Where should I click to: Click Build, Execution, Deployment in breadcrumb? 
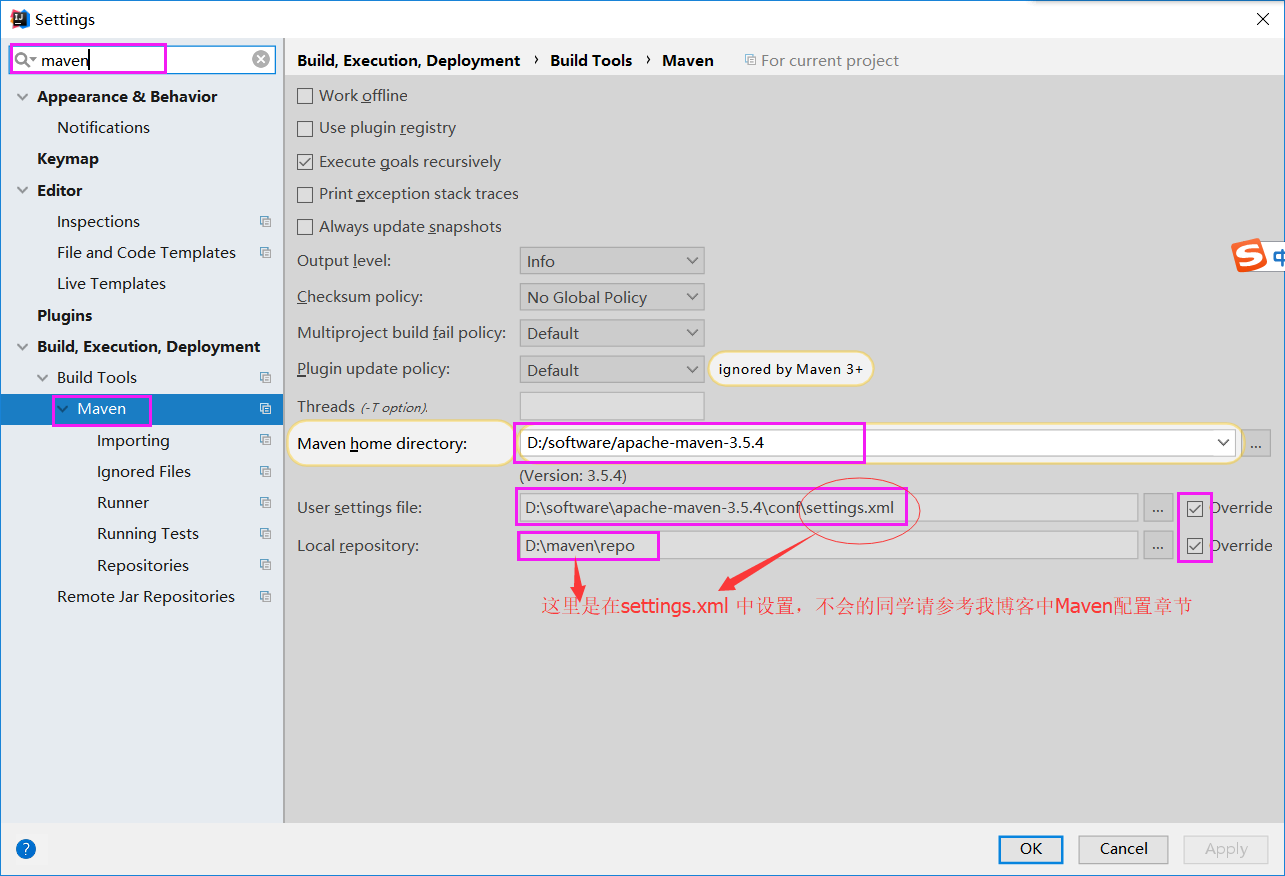[x=409, y=60]
